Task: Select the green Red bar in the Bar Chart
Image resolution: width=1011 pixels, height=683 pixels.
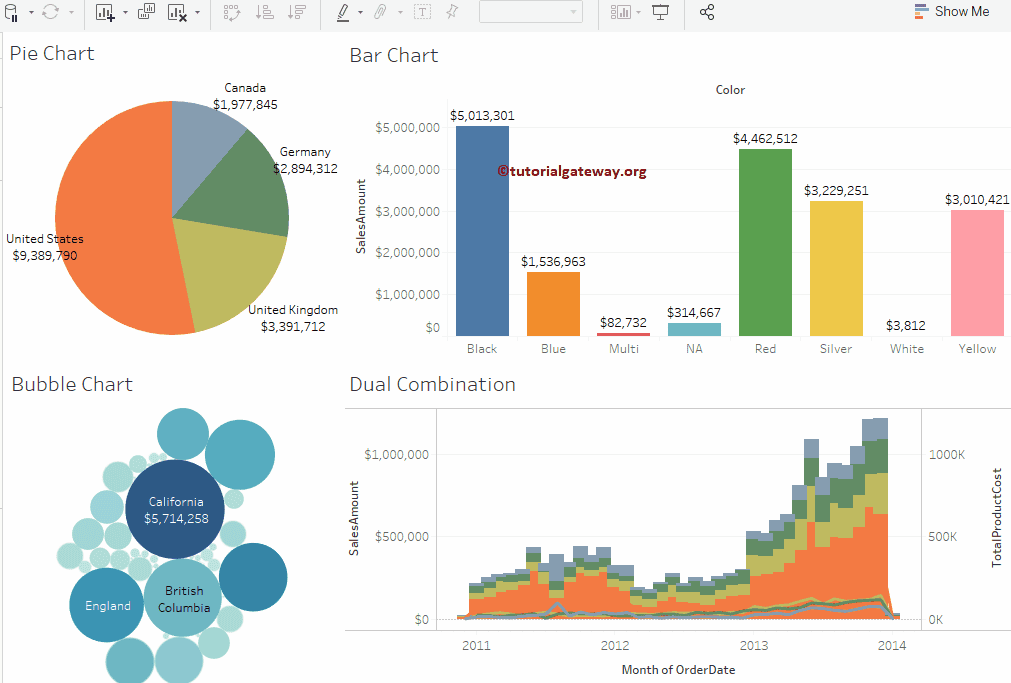Action: point(765,242)
